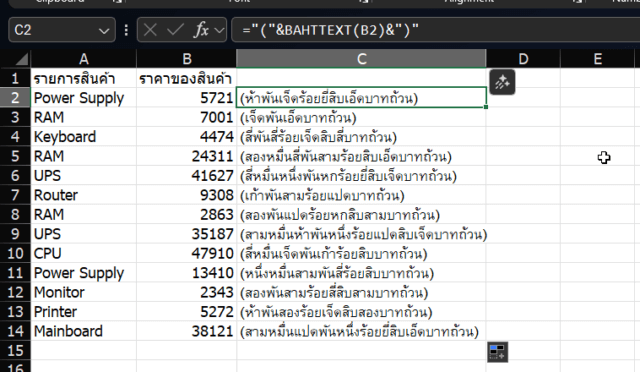Open the Auto Fill Options icon
The width and height of the screenshot is (640, 372).
click(x=498, y=352)
